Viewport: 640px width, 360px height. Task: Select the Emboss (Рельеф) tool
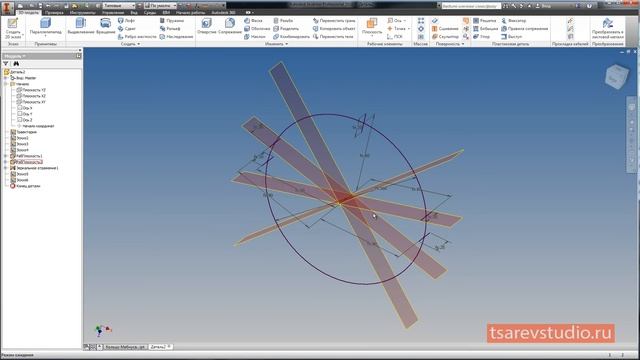170,29
